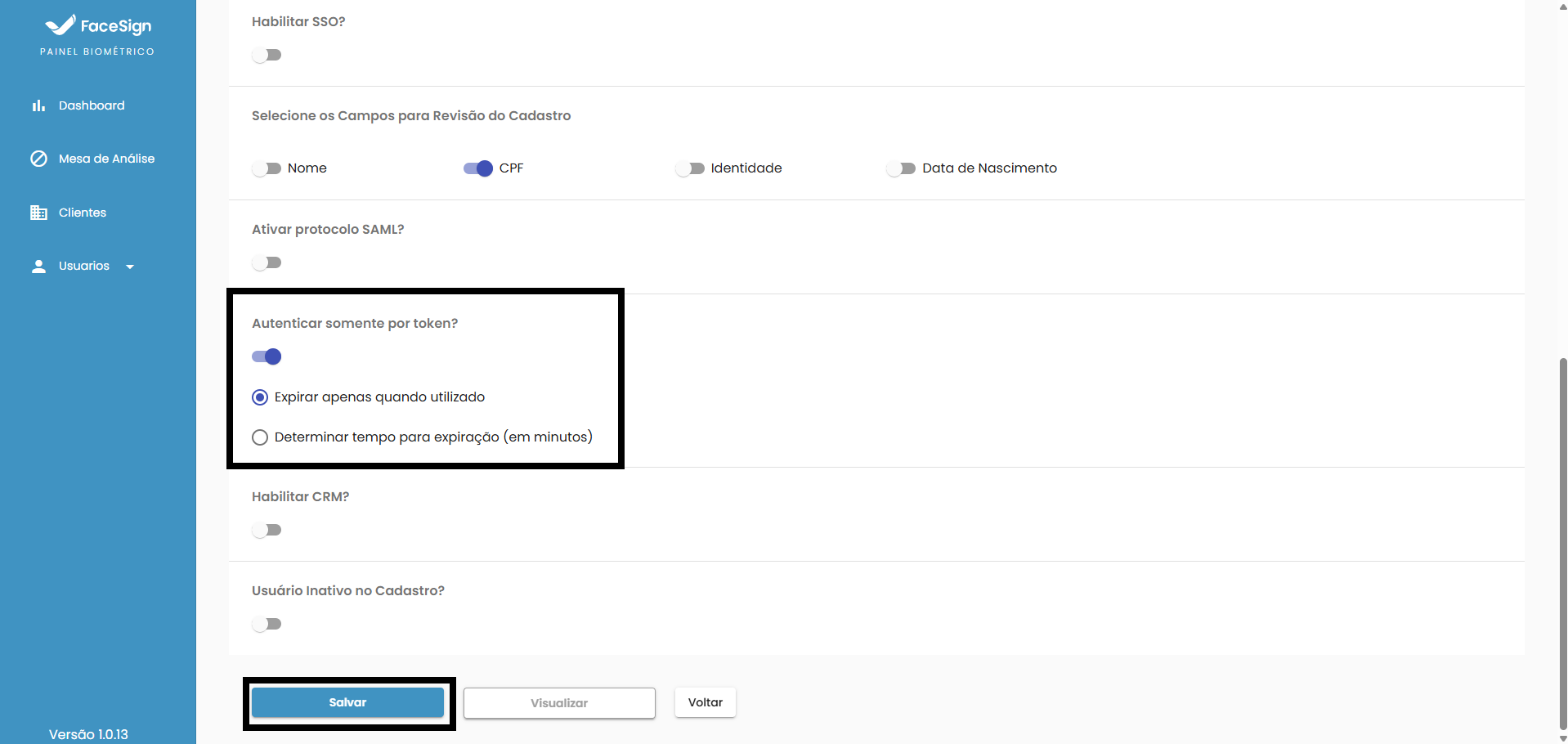Click the Usuarios person icon
1568x744 pixels.
(x=38, y=267)
